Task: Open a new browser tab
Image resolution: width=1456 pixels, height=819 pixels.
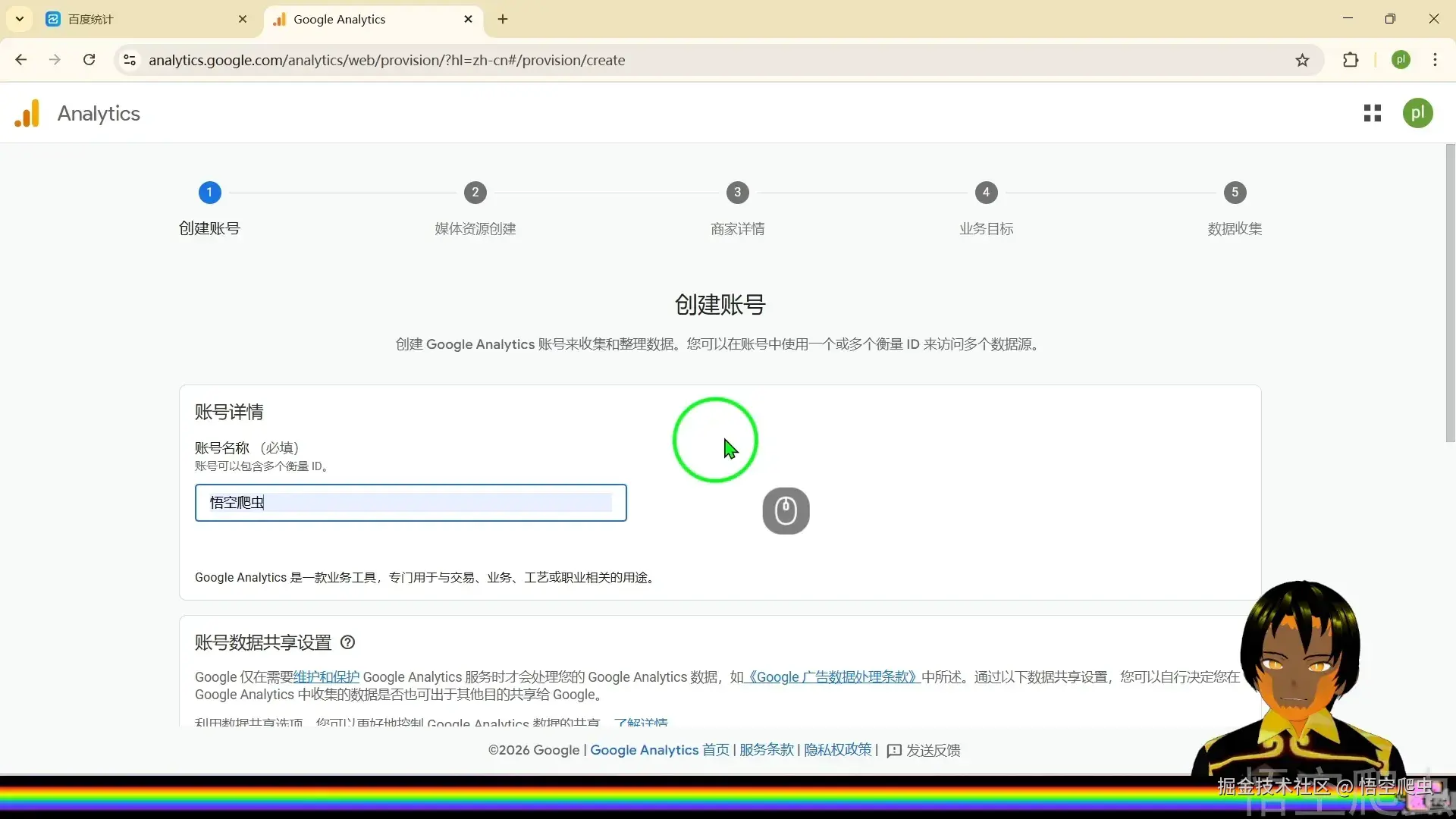Action: point(503,20)
